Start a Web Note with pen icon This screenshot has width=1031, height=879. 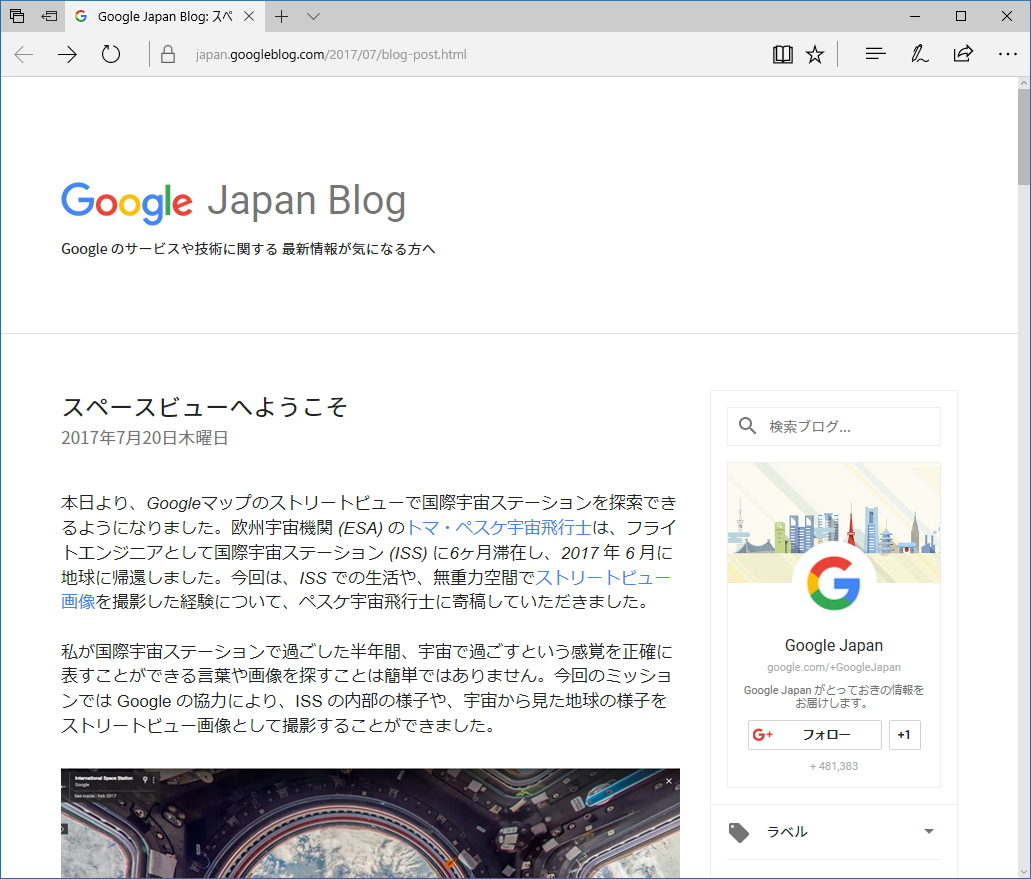[x=919, y=53]
